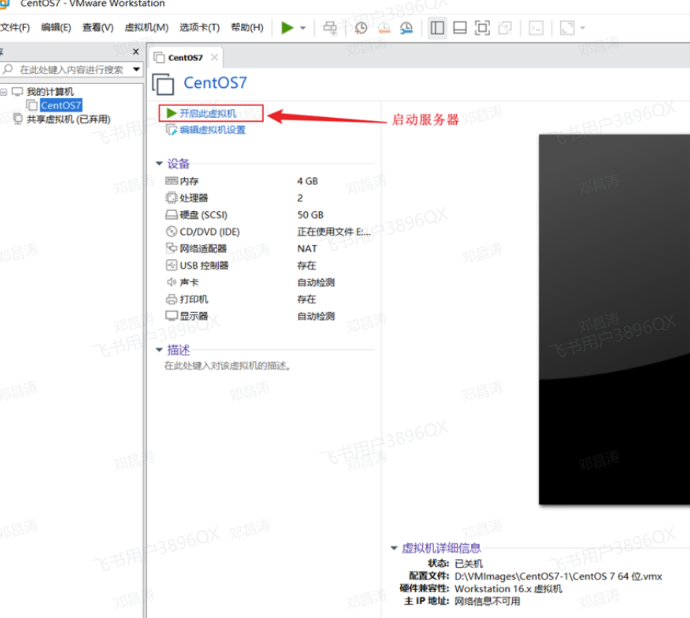Viewport: 690px width, 618px height.
Task: Close the CentOS7 tab
Action: (x=214, y=57)
